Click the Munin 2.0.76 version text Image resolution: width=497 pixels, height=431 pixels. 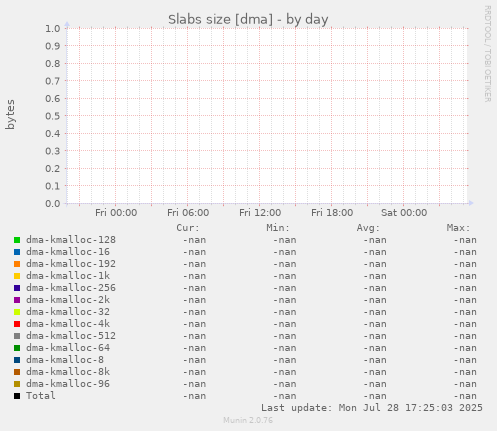[248, 420]
